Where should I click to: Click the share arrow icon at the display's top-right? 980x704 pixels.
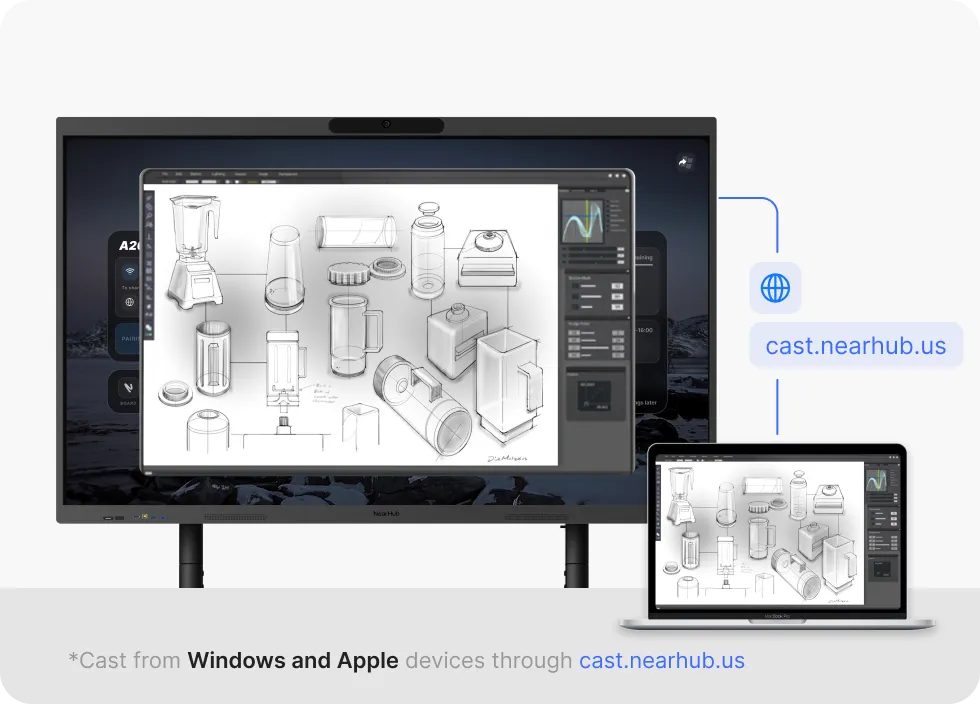(x=684, y=162)
